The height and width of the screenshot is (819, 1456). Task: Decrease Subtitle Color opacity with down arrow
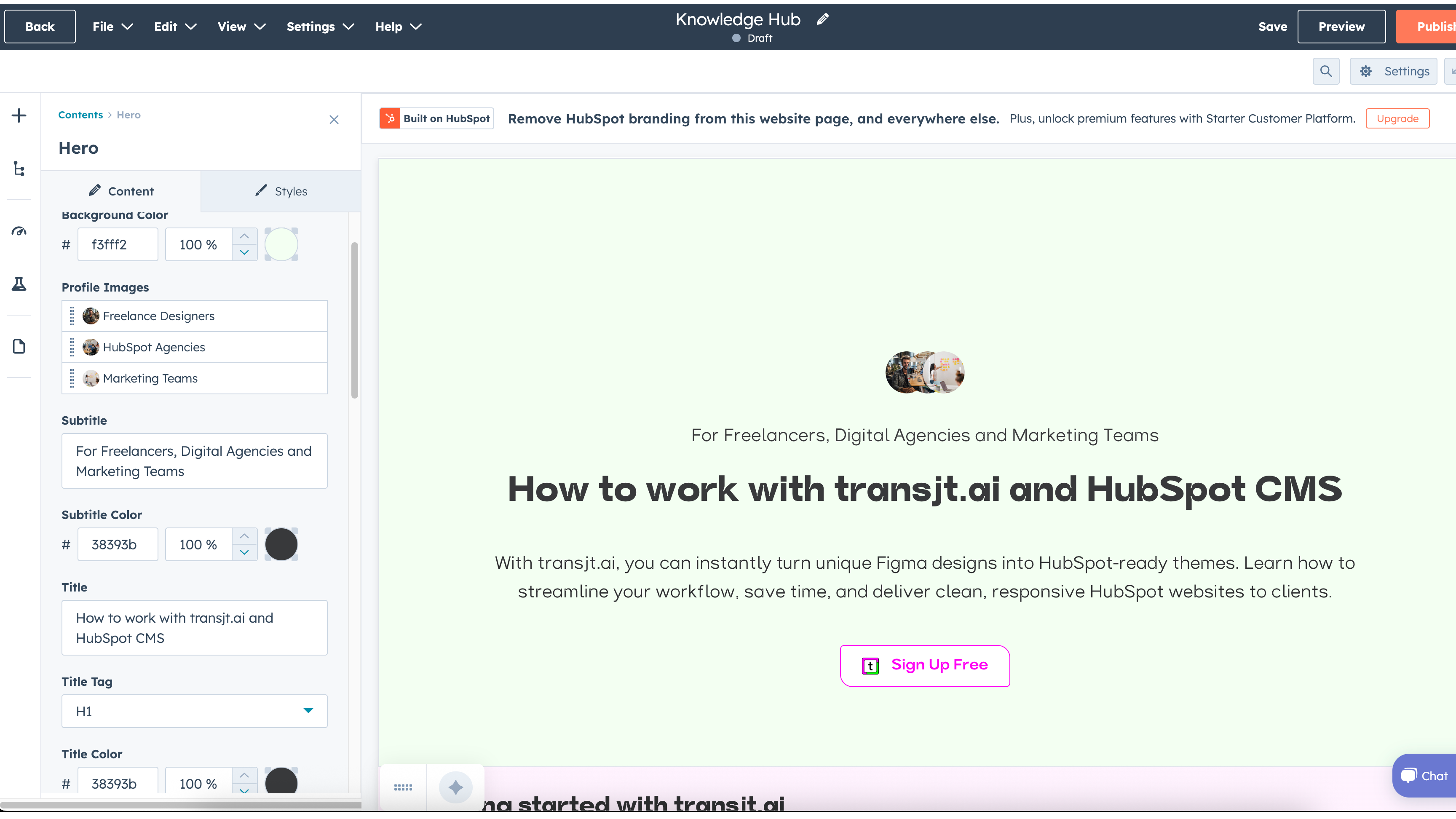244,553
